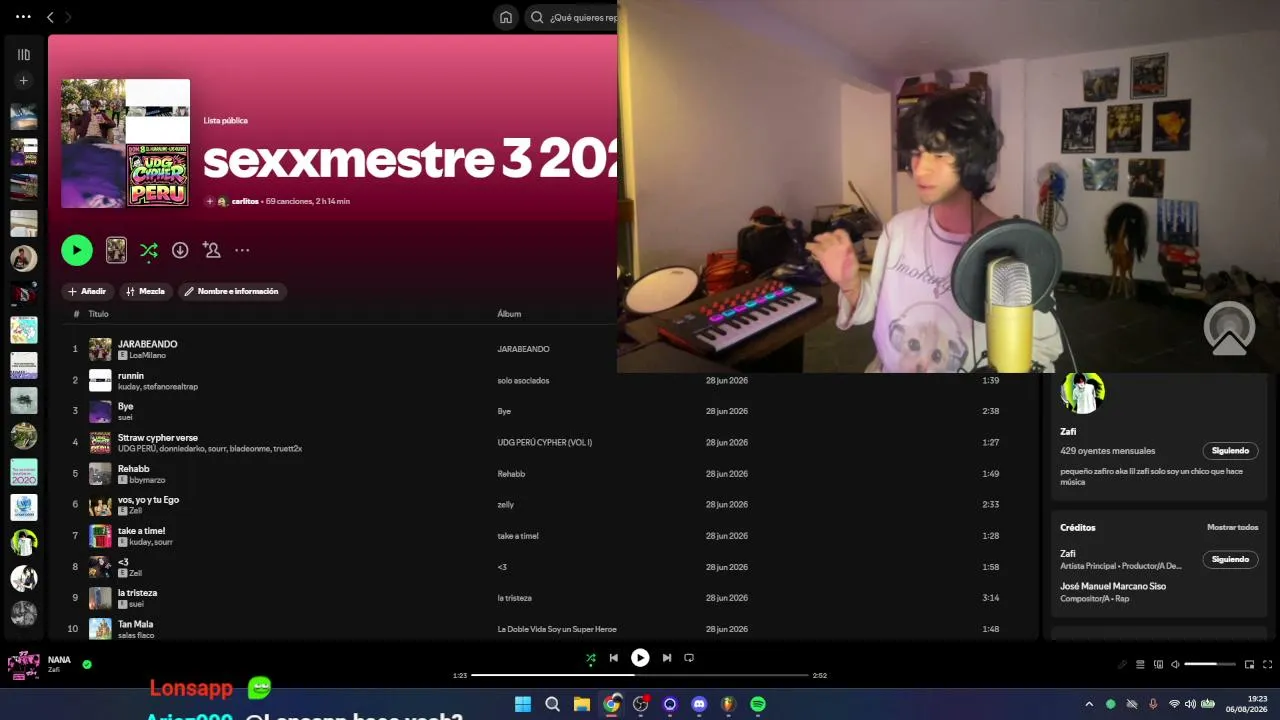Open Discord from the taskbar
The width and height of the screenshot is (1280, 720).
click(699, 704)
